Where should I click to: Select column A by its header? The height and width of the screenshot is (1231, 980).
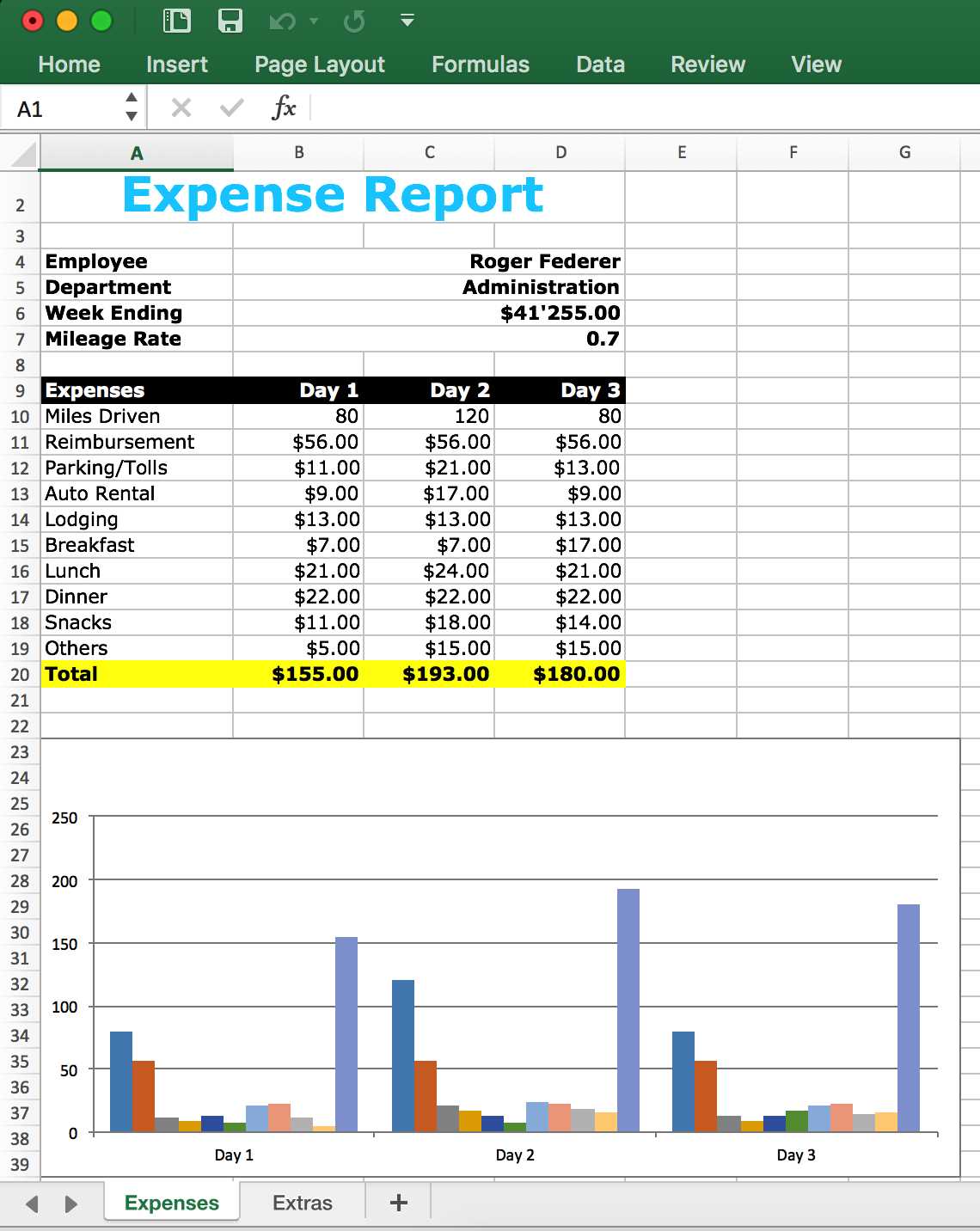(x=136, y=152)
